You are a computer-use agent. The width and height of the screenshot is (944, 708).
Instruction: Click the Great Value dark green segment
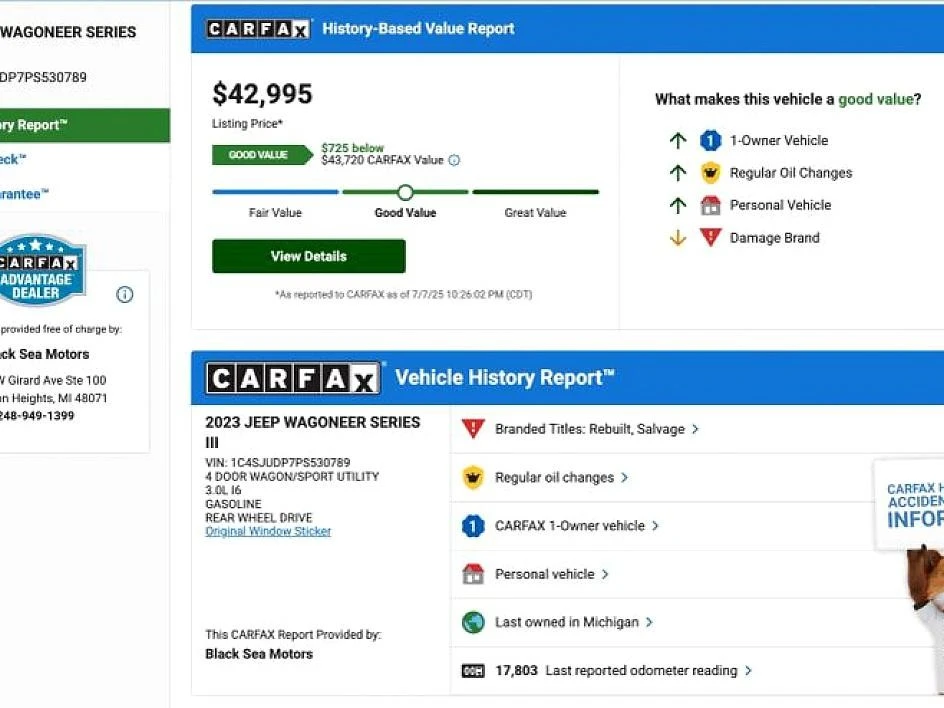tap(536, 192)
